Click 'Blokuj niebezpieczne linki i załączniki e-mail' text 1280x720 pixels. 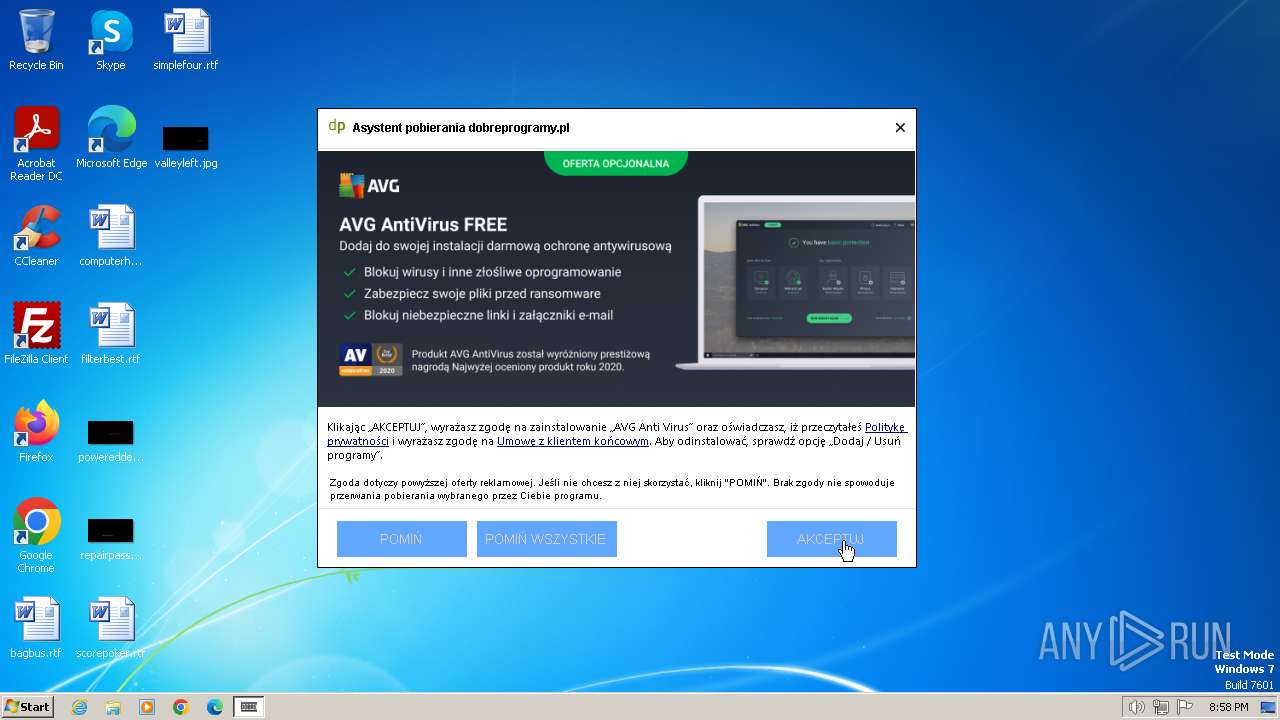coord(488,315)
